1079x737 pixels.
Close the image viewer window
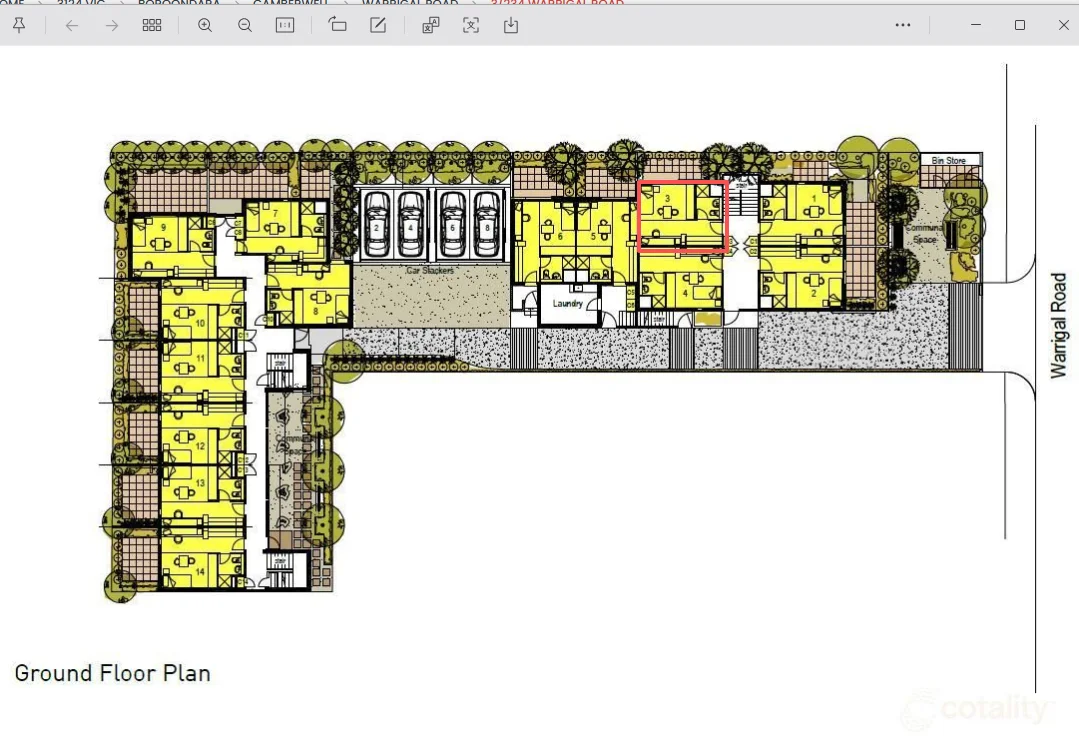tap(1063, 25)
